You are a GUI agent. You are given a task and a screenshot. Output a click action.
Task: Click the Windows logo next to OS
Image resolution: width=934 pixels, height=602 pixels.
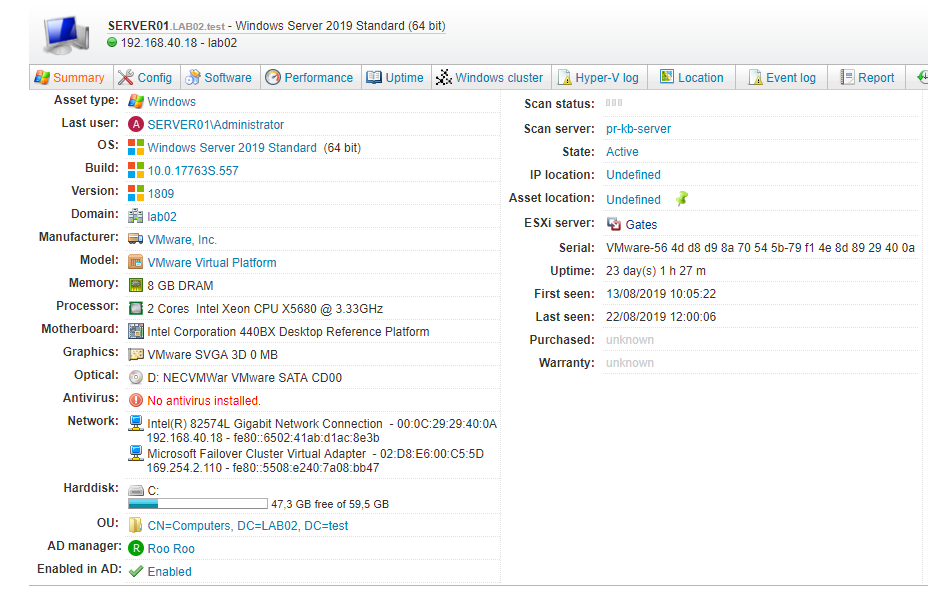pyautogui.click(x=136, y=147)
